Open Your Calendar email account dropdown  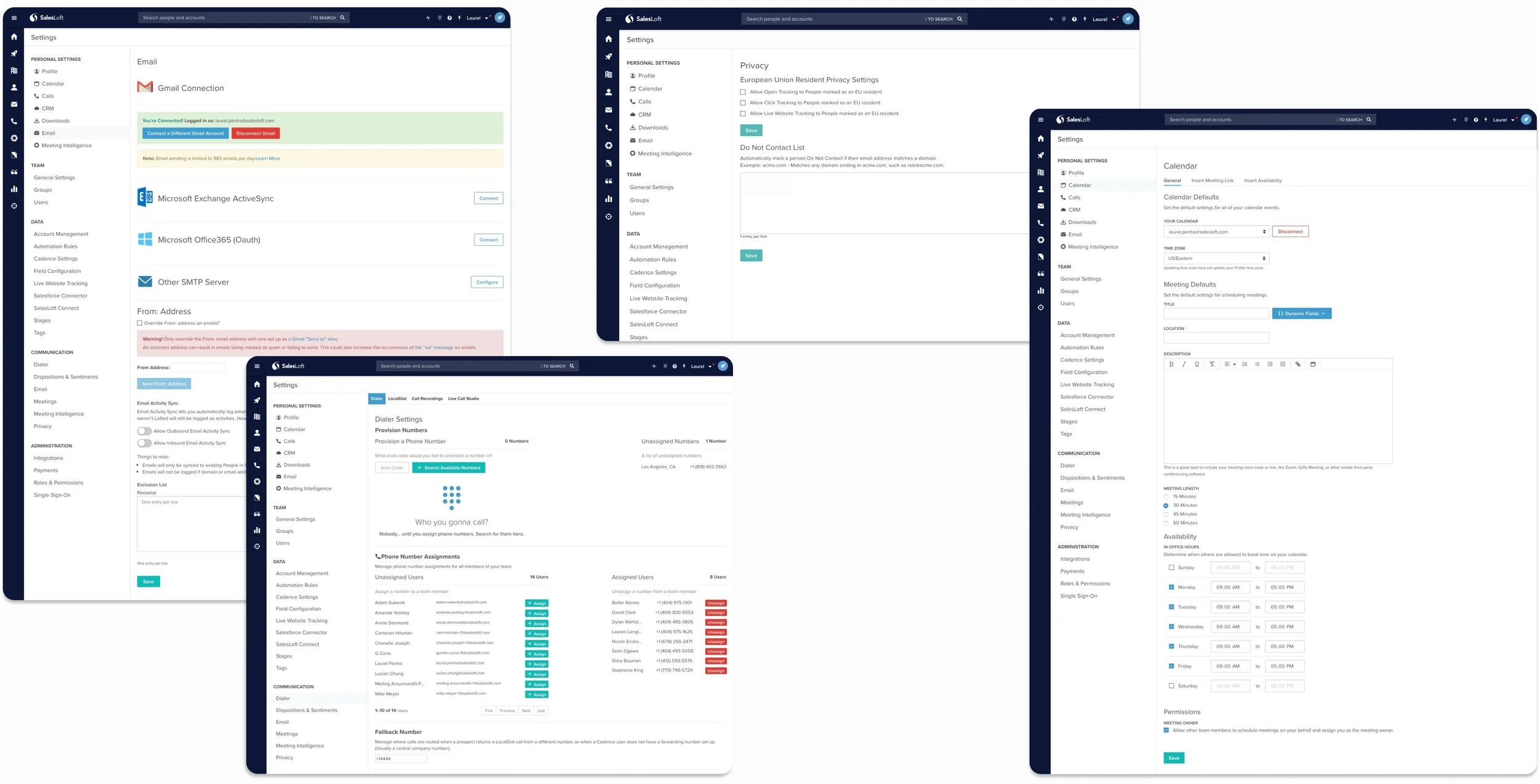click(1215, 232)
